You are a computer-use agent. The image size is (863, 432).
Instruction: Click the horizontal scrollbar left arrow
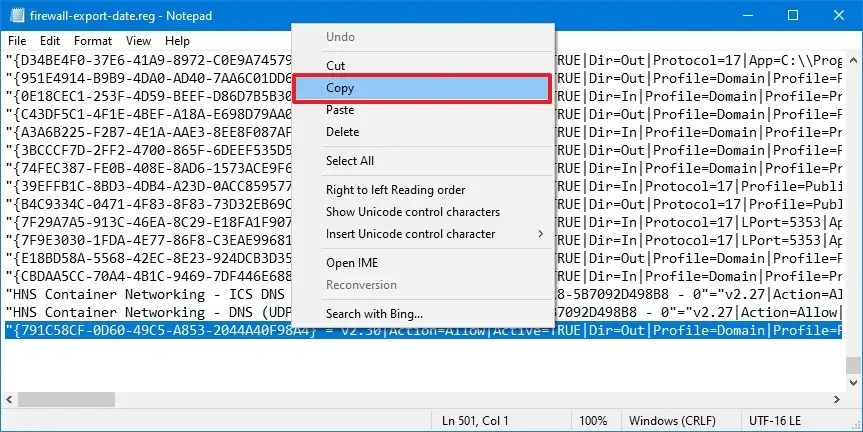(9, 400)
